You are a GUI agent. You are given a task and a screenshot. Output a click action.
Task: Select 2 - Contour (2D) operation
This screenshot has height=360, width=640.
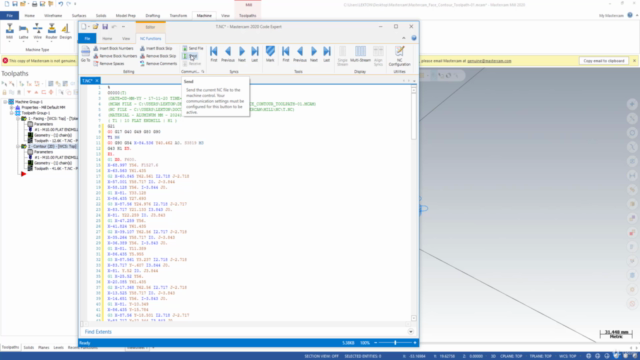52,146
